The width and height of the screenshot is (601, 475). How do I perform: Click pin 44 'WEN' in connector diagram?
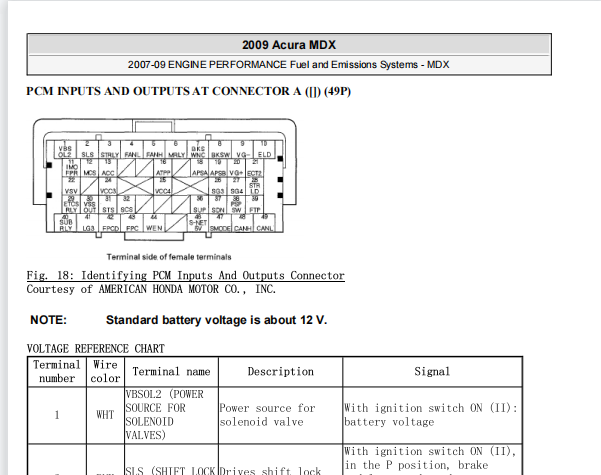154,223
